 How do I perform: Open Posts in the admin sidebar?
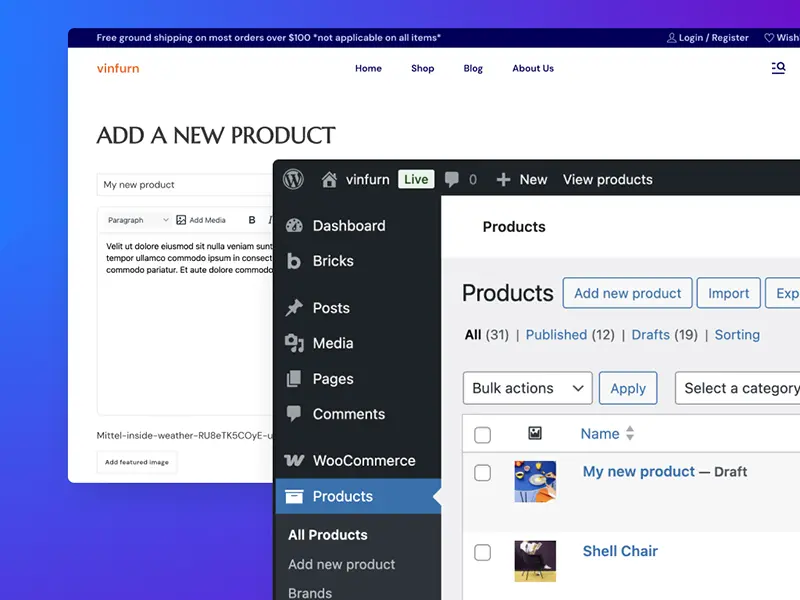[x=331, y=308]
